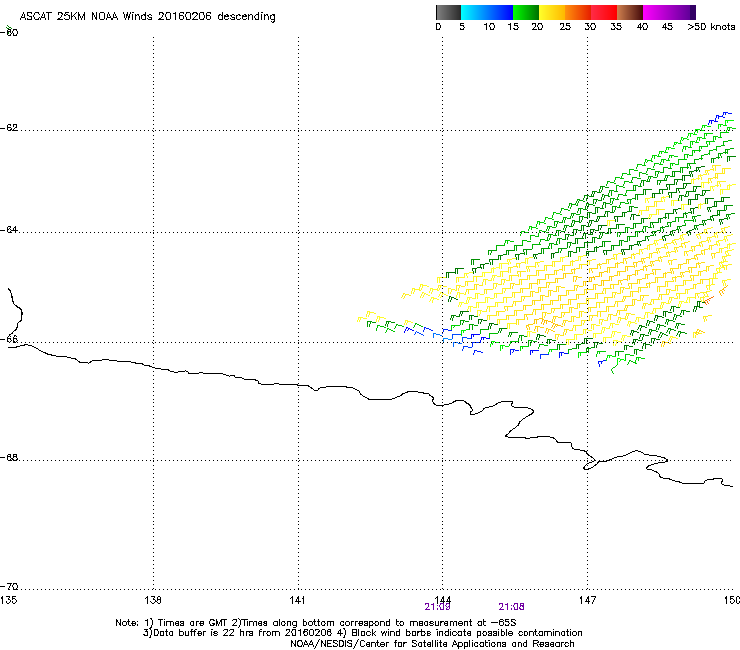
Task: Click the ASCAT 25KM NOAA Winds title
Action: pos(148,17)
